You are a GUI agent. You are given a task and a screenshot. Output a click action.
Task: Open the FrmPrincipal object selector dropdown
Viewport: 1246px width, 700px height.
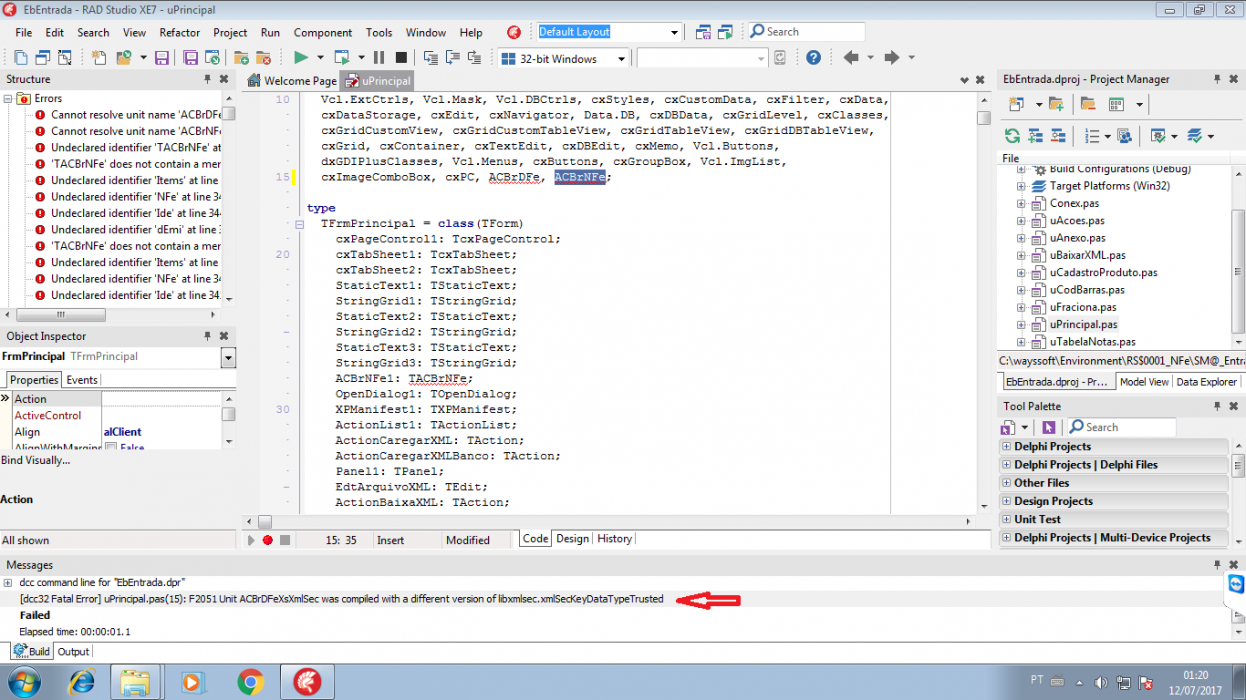pyautogui.click(x=228, y=357)
